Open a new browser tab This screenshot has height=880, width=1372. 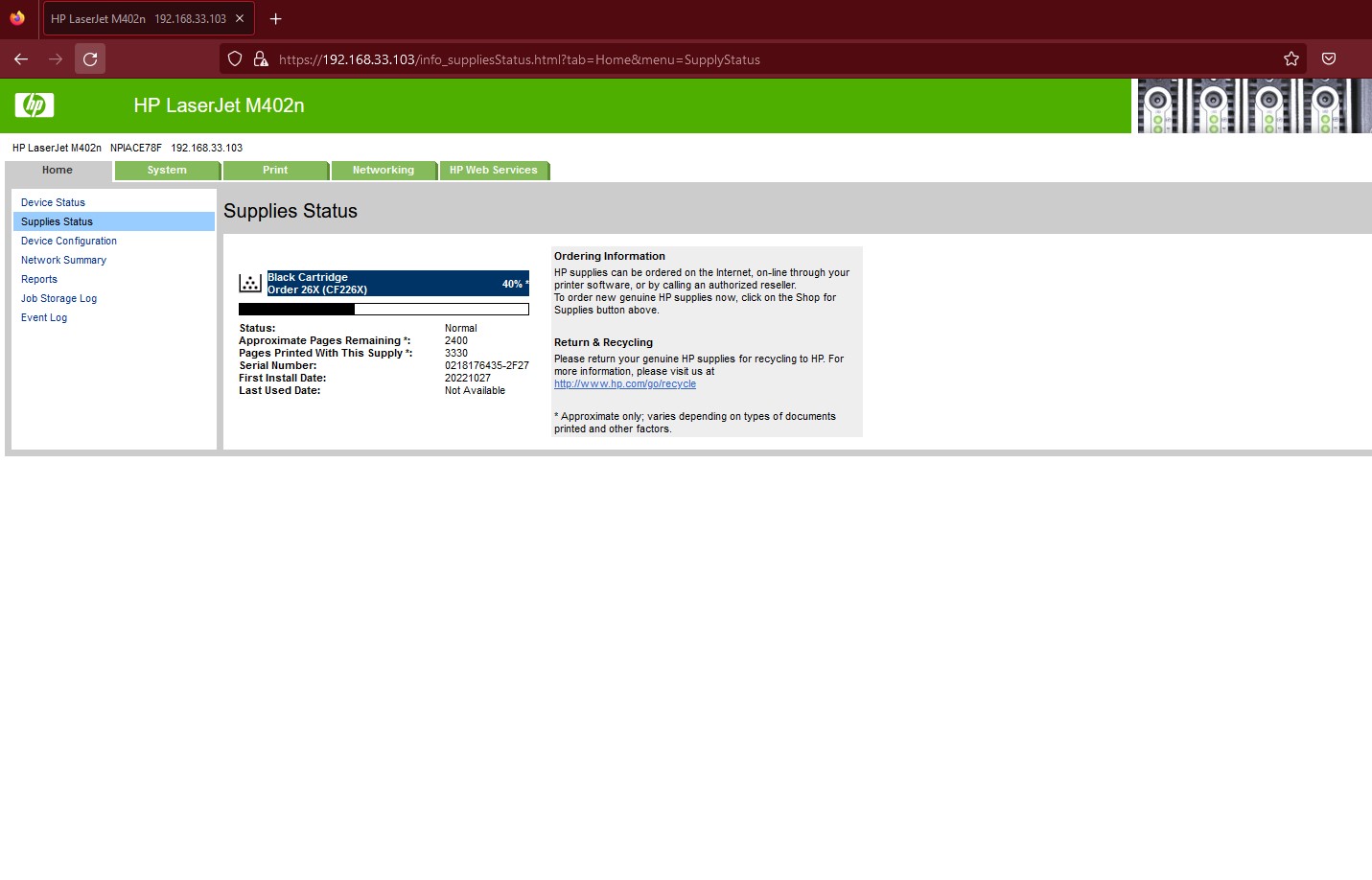coord(276,19)
